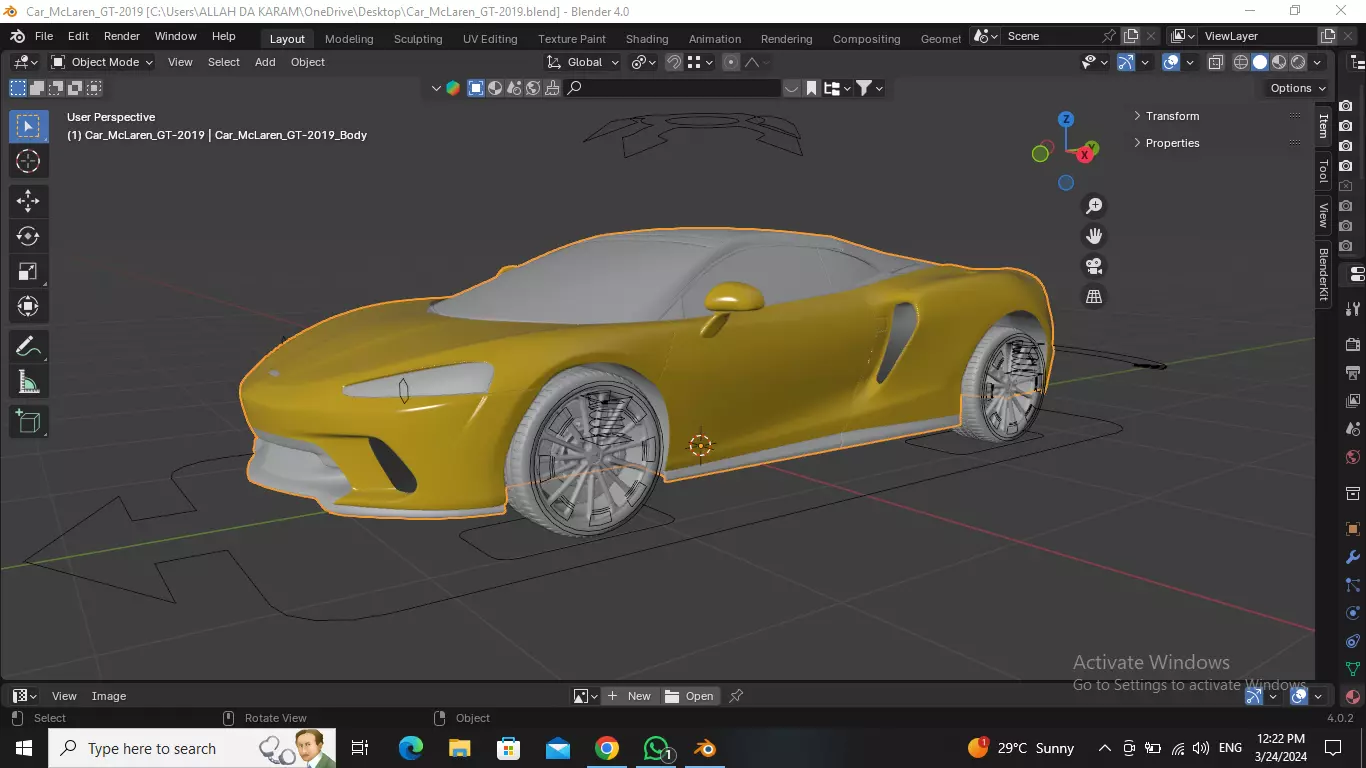Open the BlenderKit sidebar tab
Screen dimensions: 1366x768
pyautogui.click(x=1323, y=274)
